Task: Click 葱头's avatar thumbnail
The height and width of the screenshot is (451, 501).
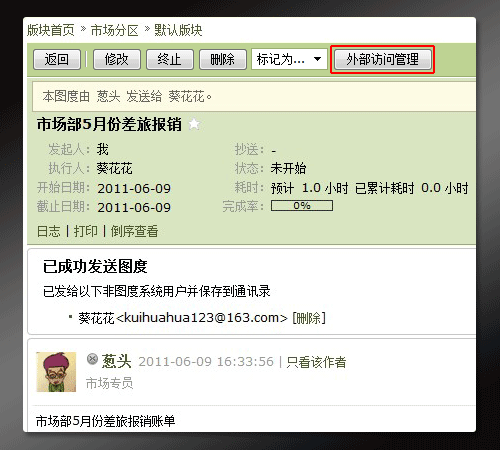Action: [x=56, y=372]
